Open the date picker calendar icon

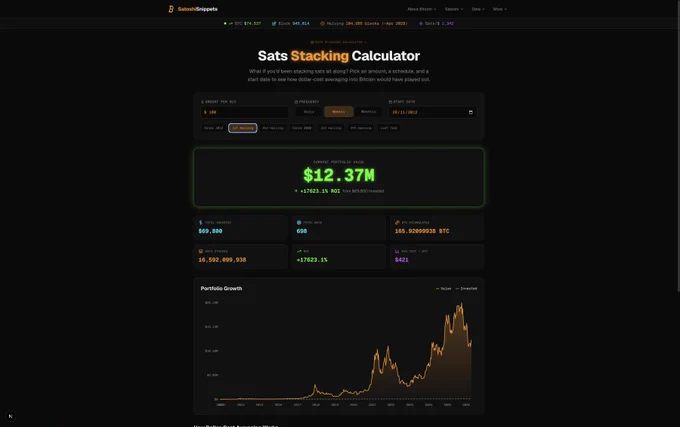tap(471, 112)
